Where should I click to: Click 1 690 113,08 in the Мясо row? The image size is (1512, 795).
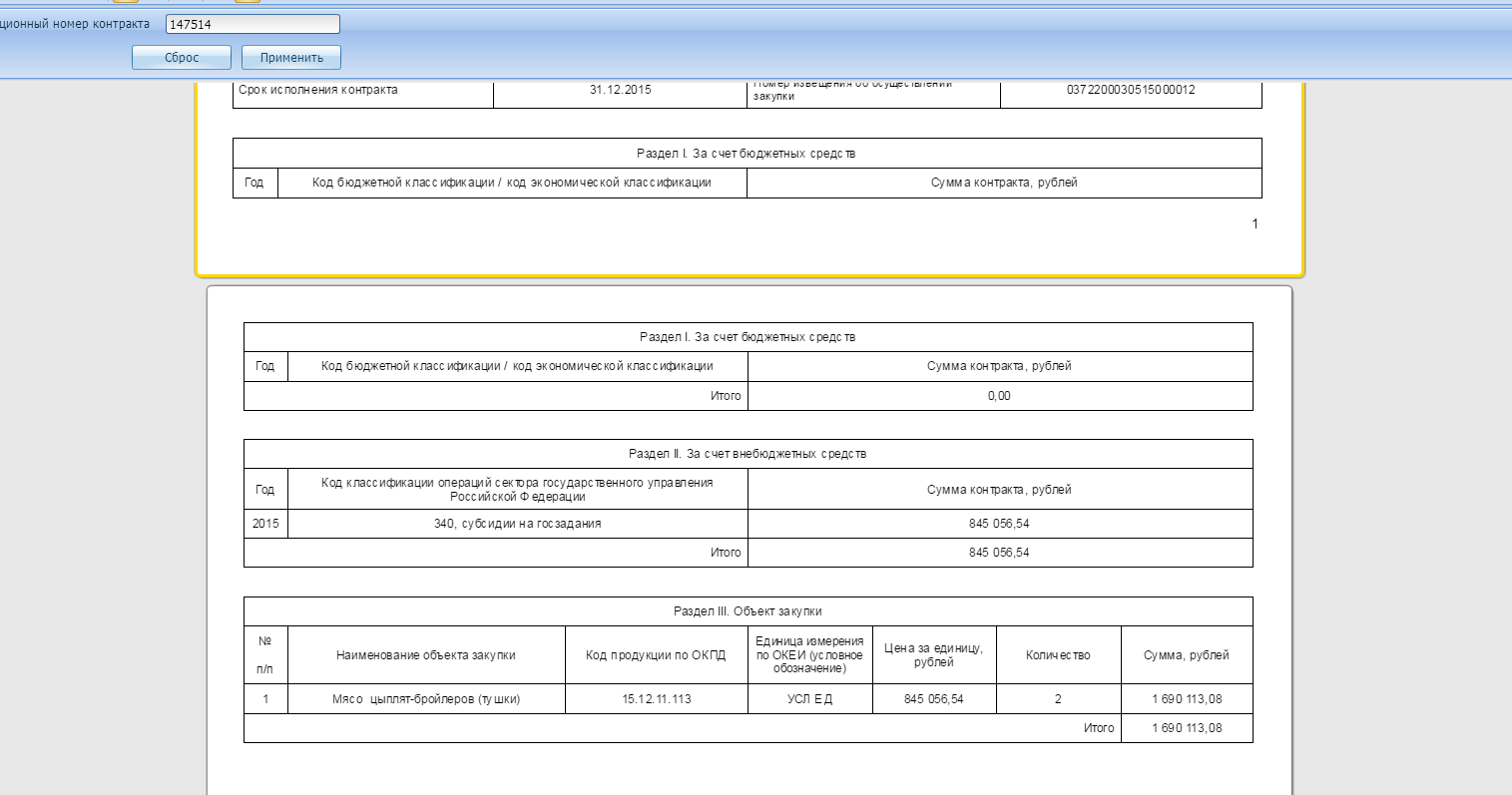click(x=1187, y=699)
